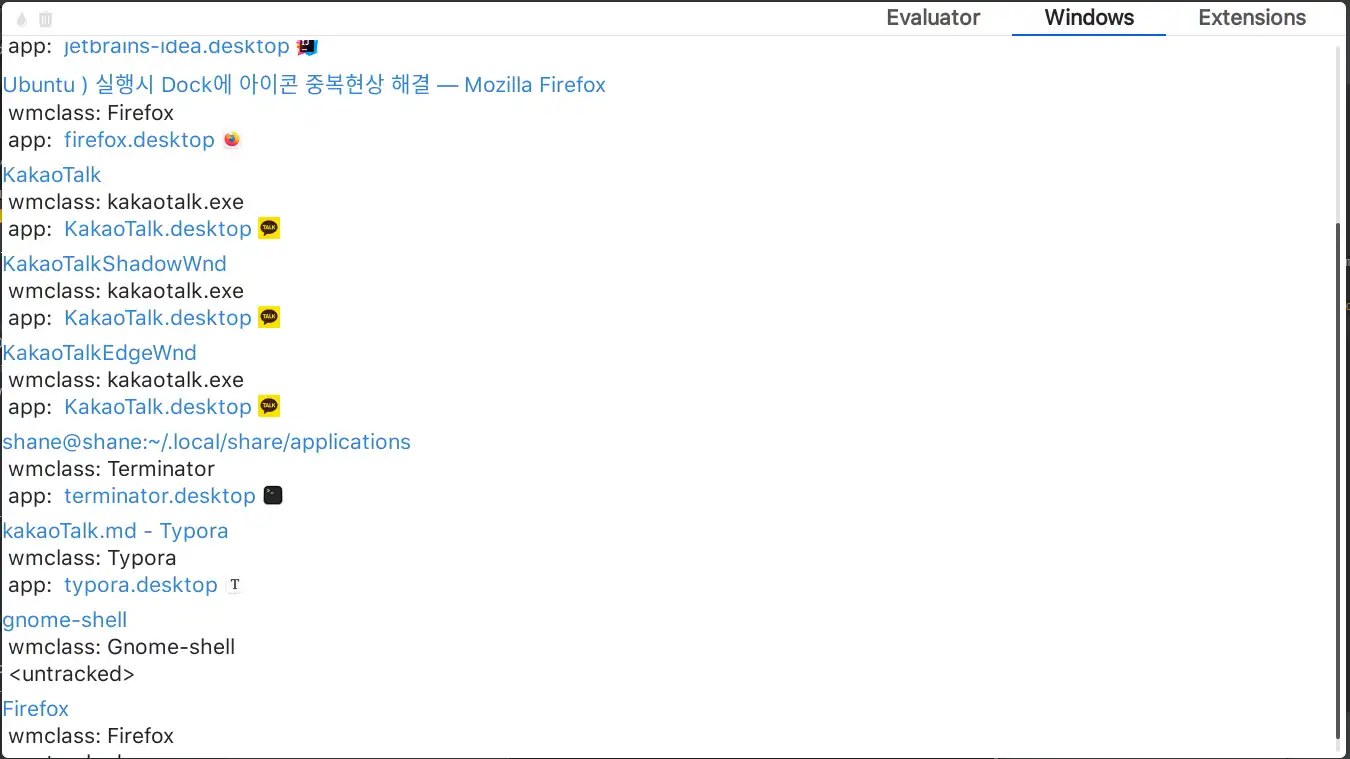Inspect the KakaoTalkShadowWnd window link

tap(114, 264)
